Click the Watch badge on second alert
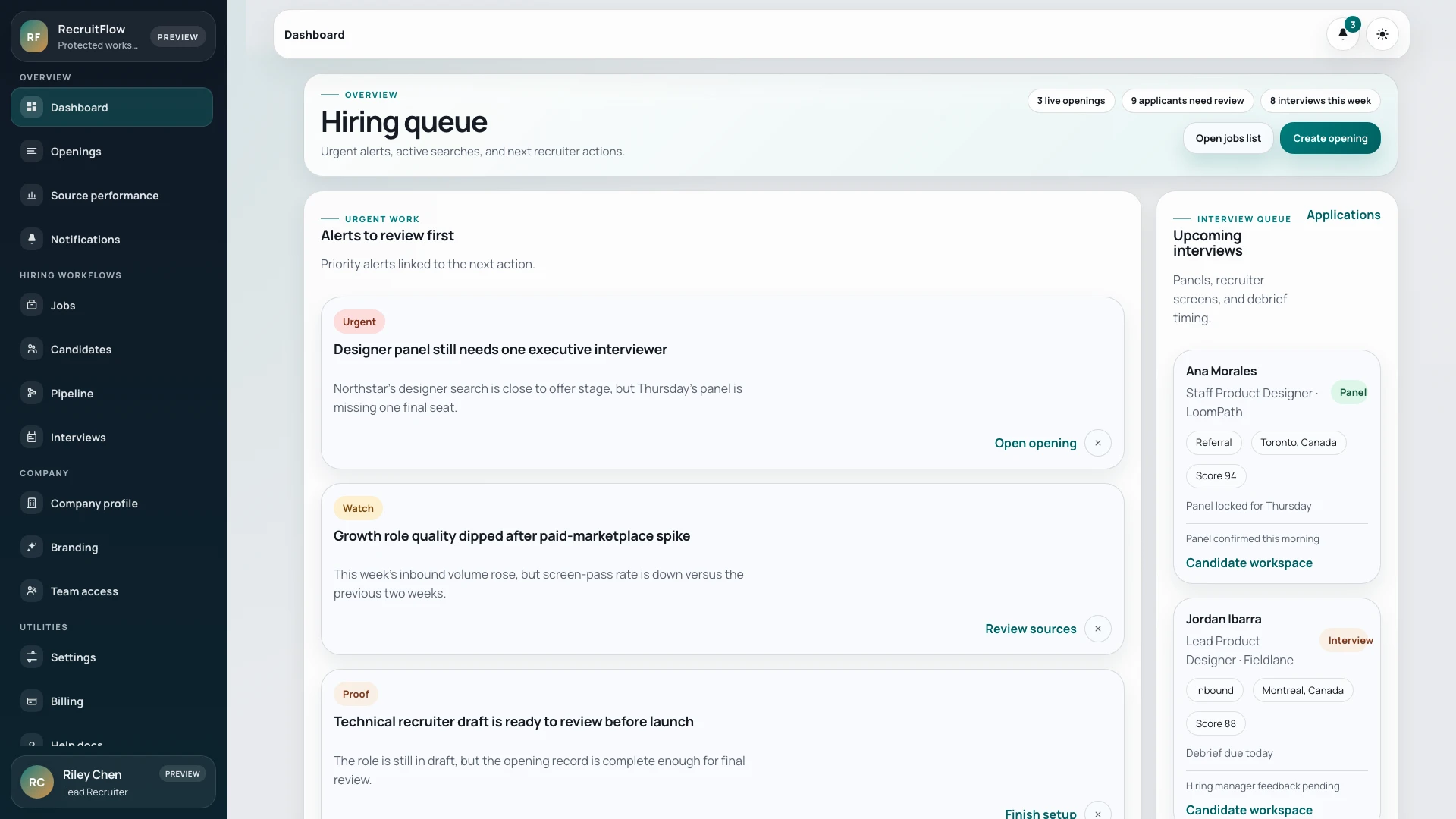The image size is (1456, 819). click(358, 508)
